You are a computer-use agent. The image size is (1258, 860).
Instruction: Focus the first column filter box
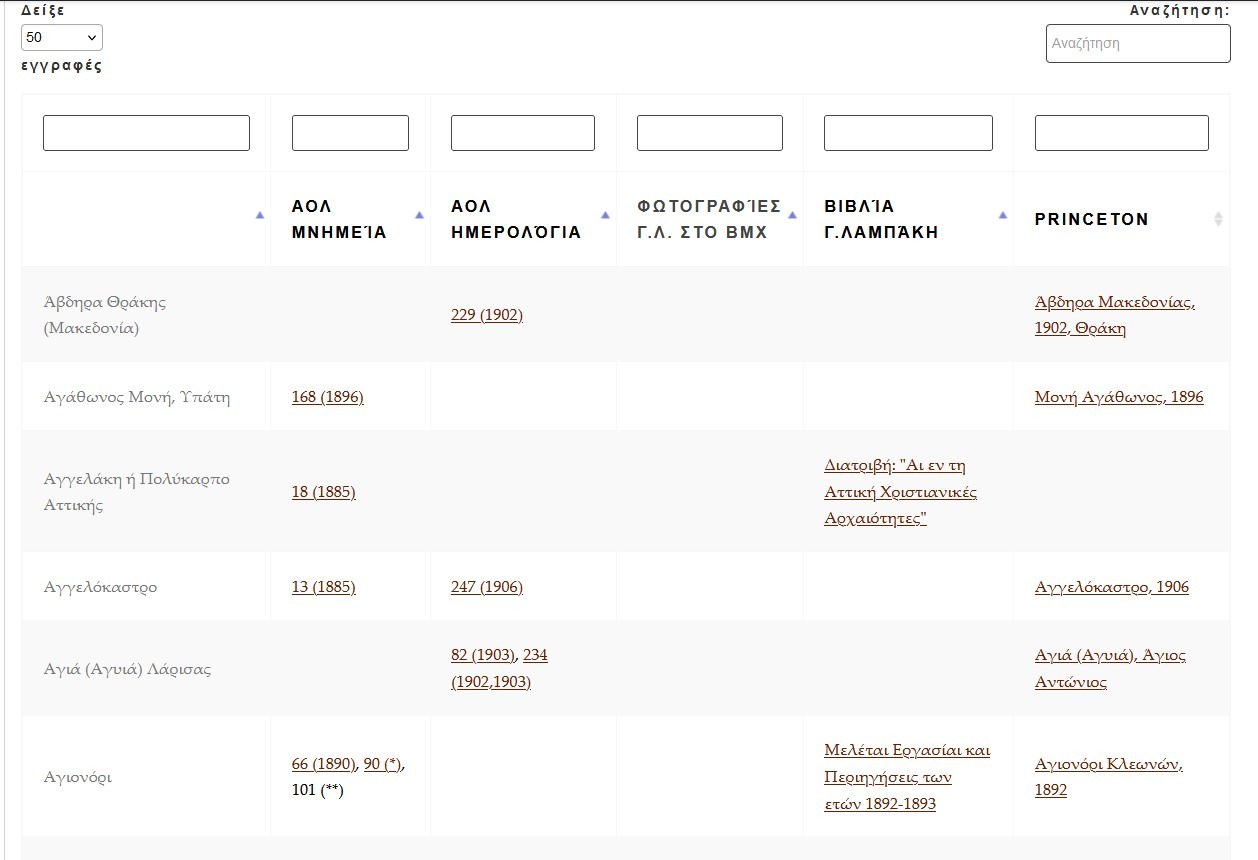[146, 133]
